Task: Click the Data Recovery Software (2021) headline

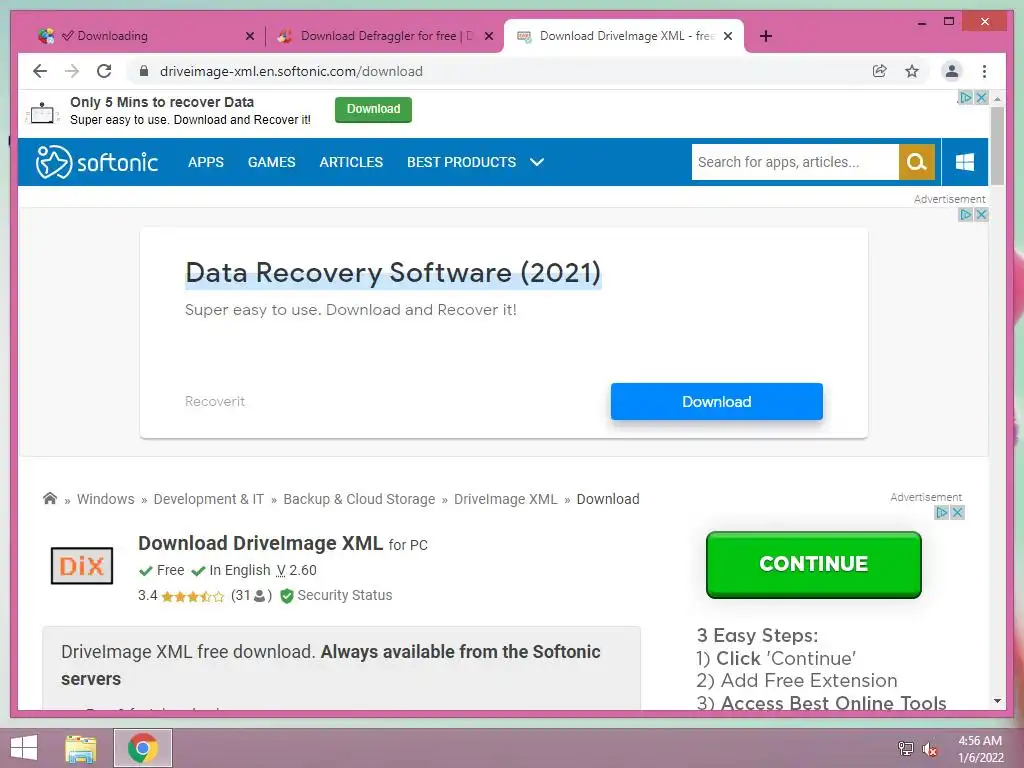Action: coord(393,273)
